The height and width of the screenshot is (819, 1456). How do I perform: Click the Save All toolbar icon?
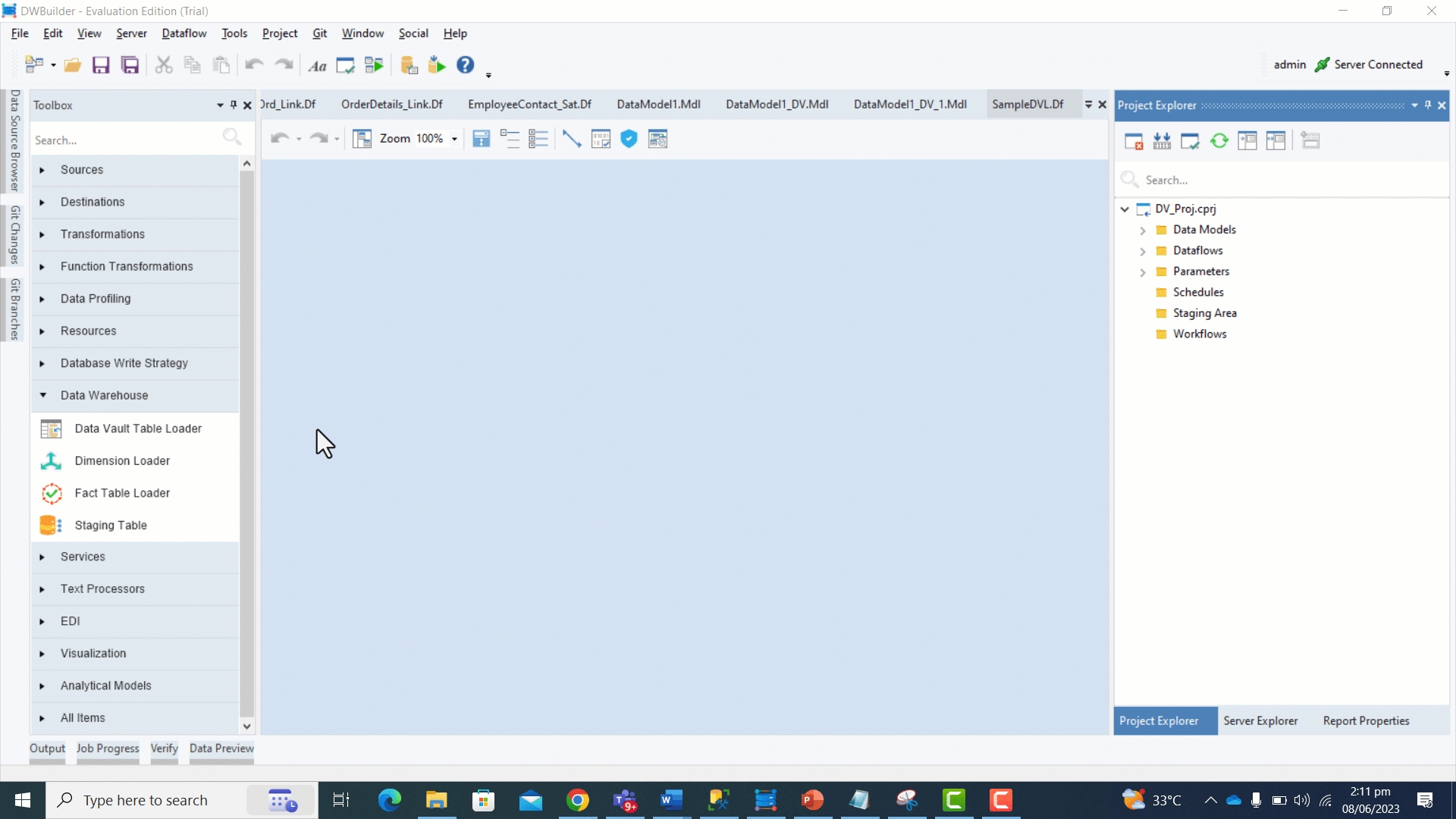coord(130,65)
